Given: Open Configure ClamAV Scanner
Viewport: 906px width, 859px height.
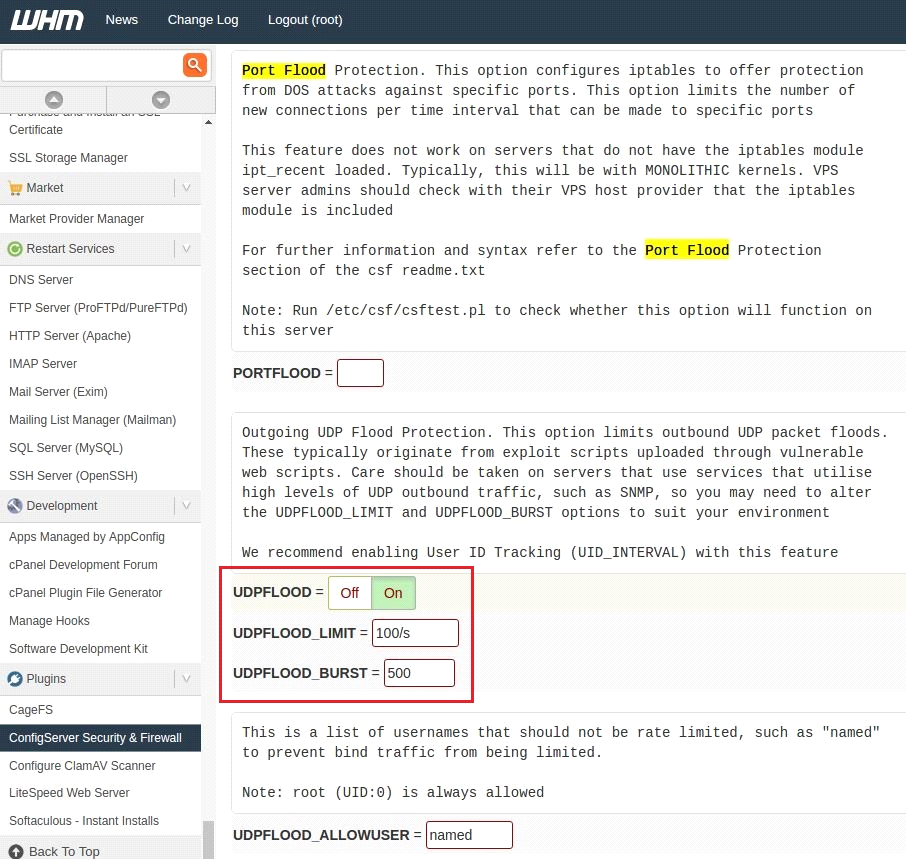Looking at the screenshot, I should point(82,766).
